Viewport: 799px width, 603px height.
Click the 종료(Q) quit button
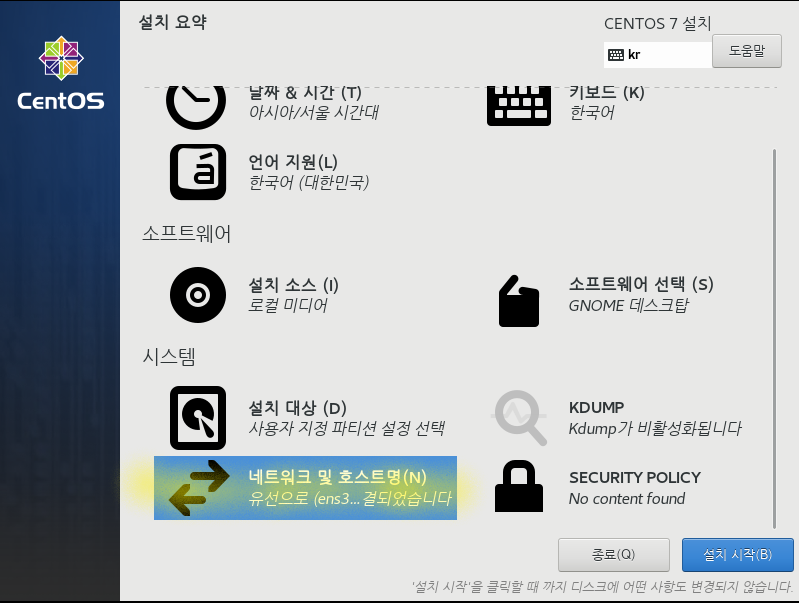pos(614,555)
